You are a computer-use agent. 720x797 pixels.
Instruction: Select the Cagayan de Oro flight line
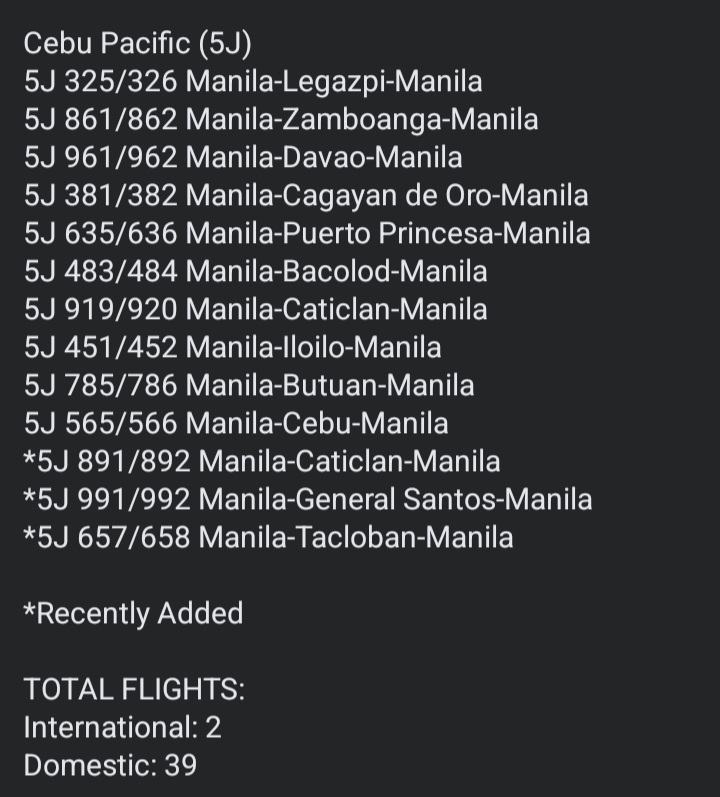[305, 196]
